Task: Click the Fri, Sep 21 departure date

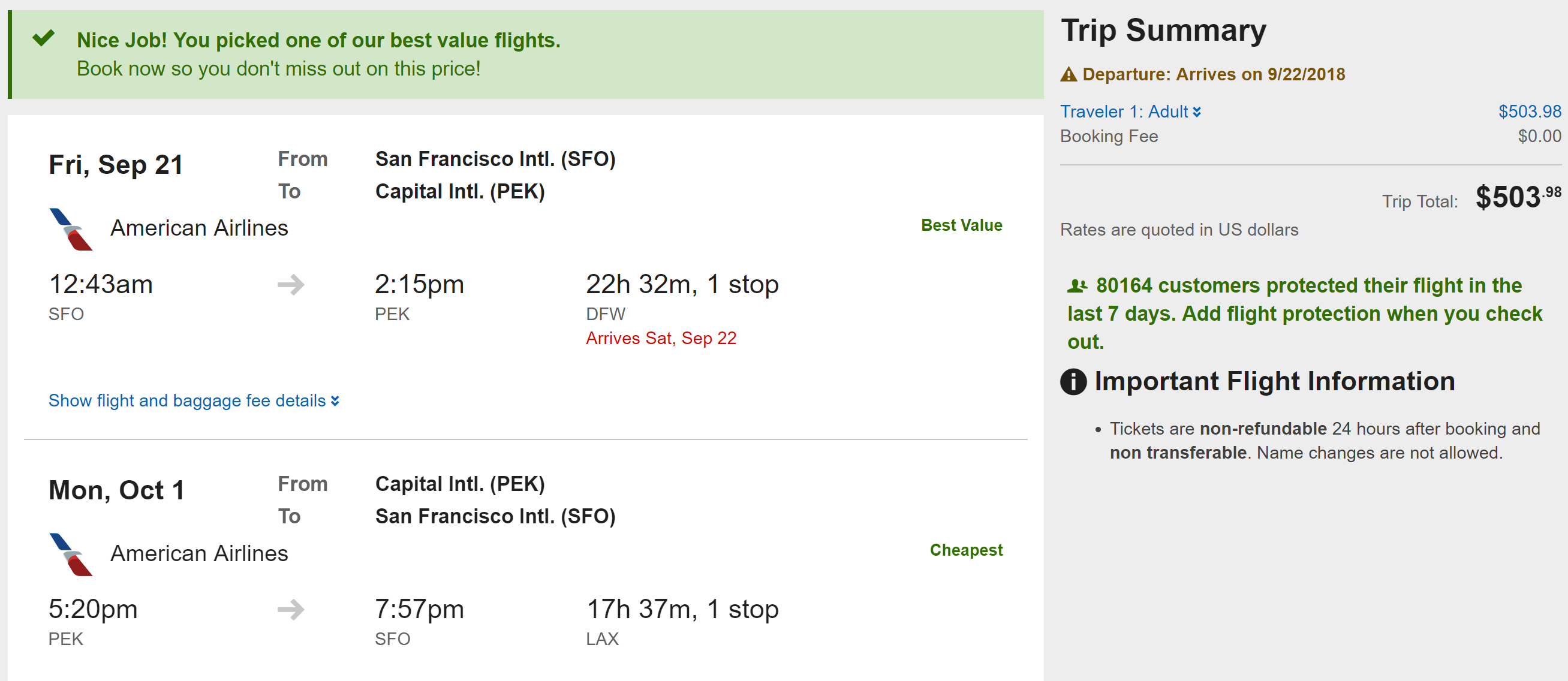Action: tap(116, 165)
